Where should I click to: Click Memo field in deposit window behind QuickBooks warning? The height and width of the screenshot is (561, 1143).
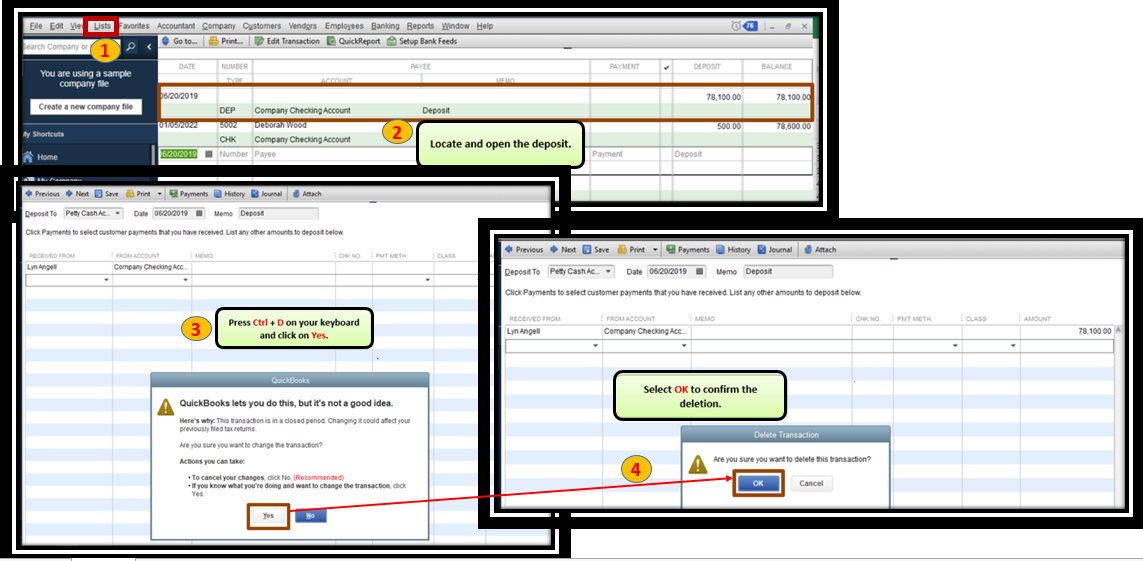[x=278, y=213]
